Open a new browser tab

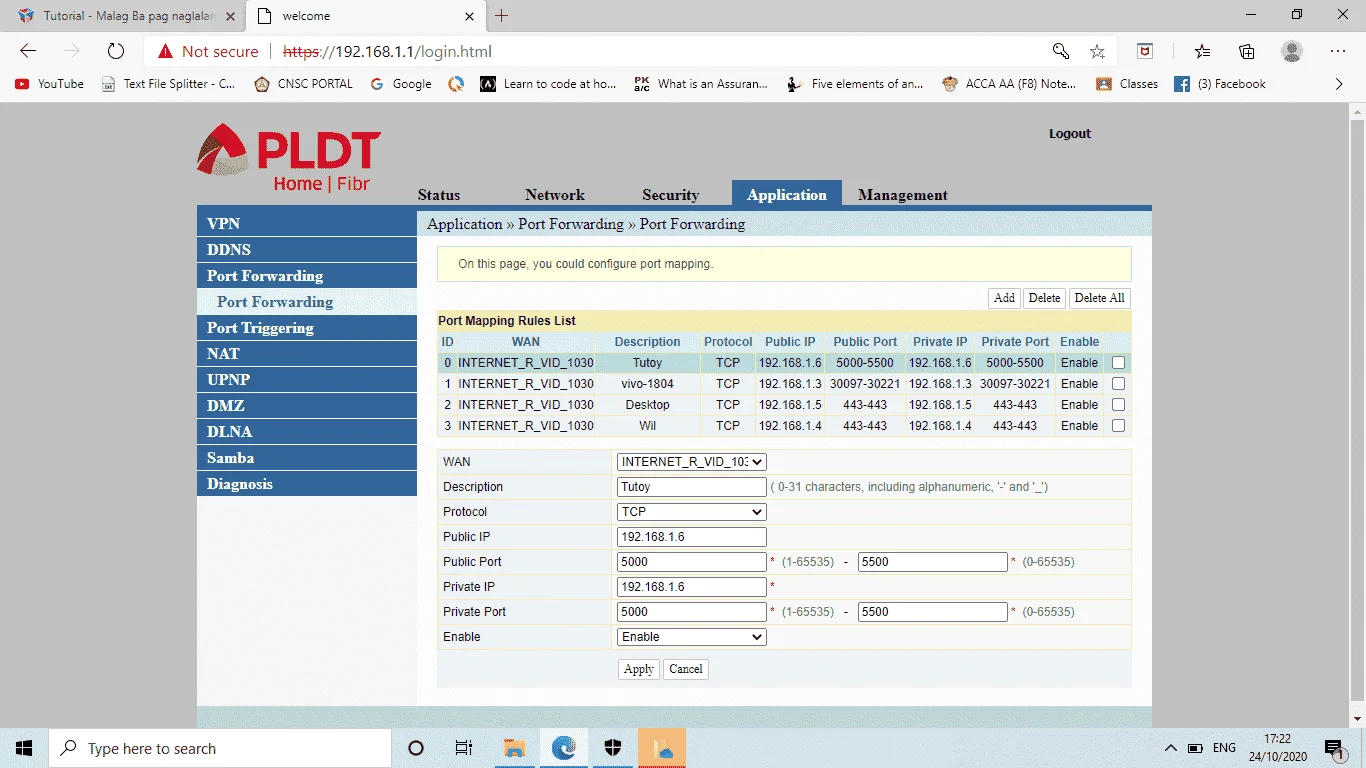pos(502,16)
